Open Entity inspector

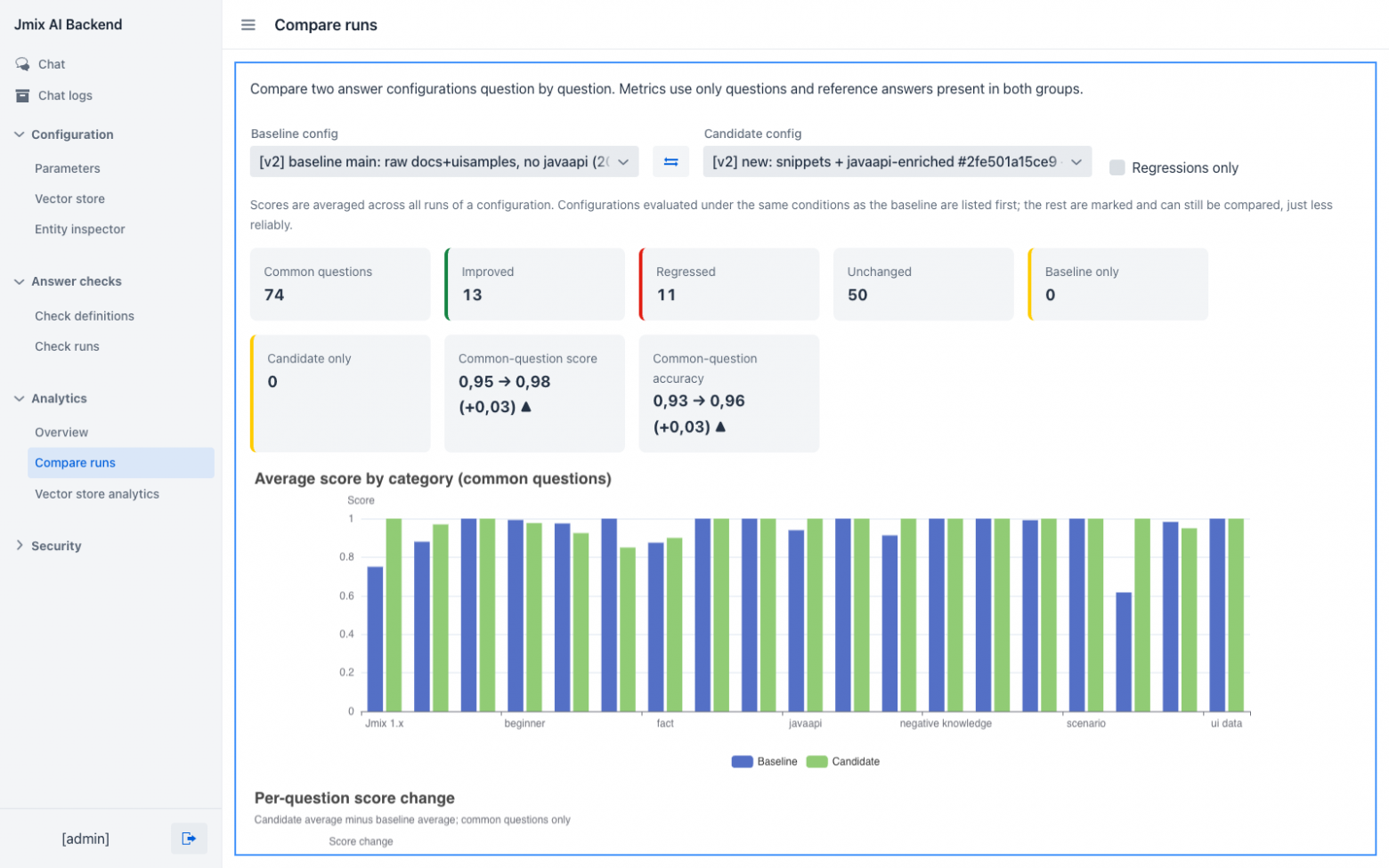coord(80,229)
